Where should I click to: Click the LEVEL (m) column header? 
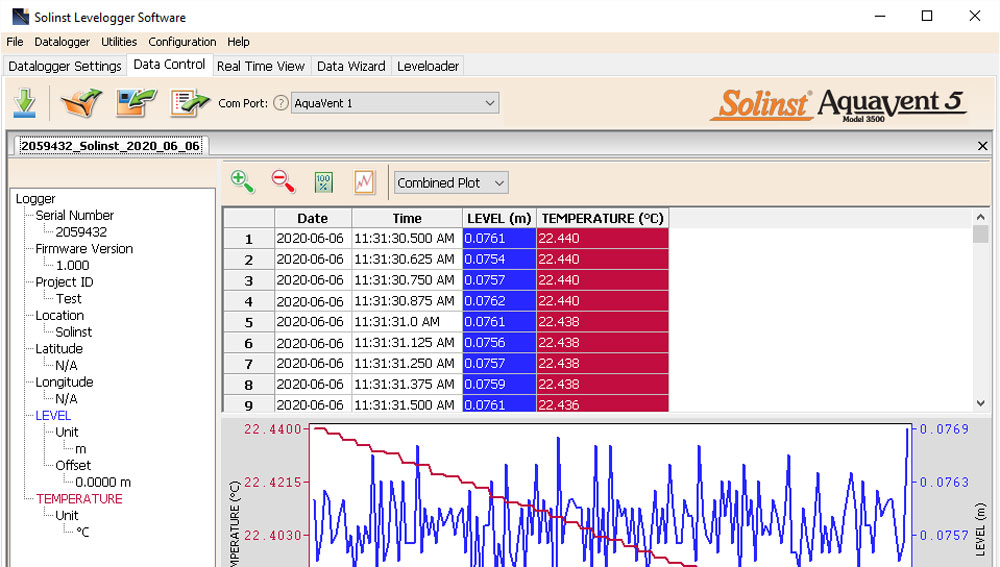coord(499,218)
